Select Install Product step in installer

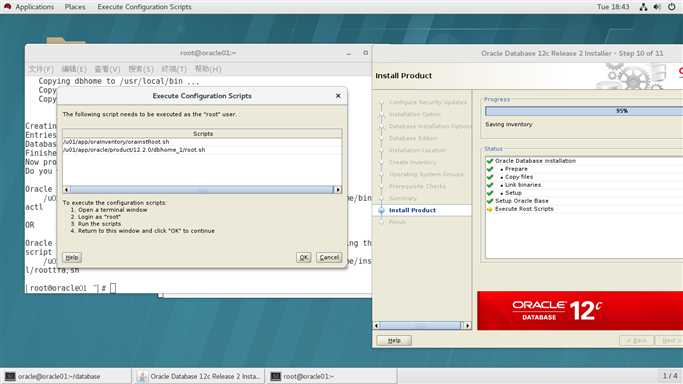(412, 210)
